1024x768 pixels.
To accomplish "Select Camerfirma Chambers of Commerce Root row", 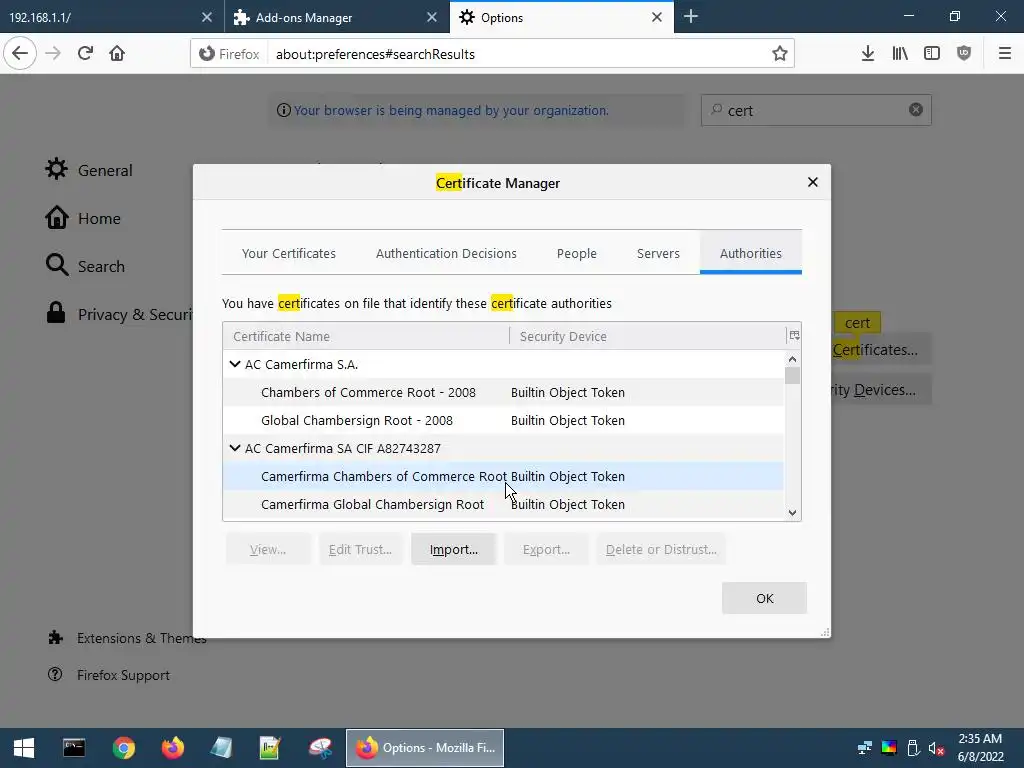I will [x=503, y=476].
